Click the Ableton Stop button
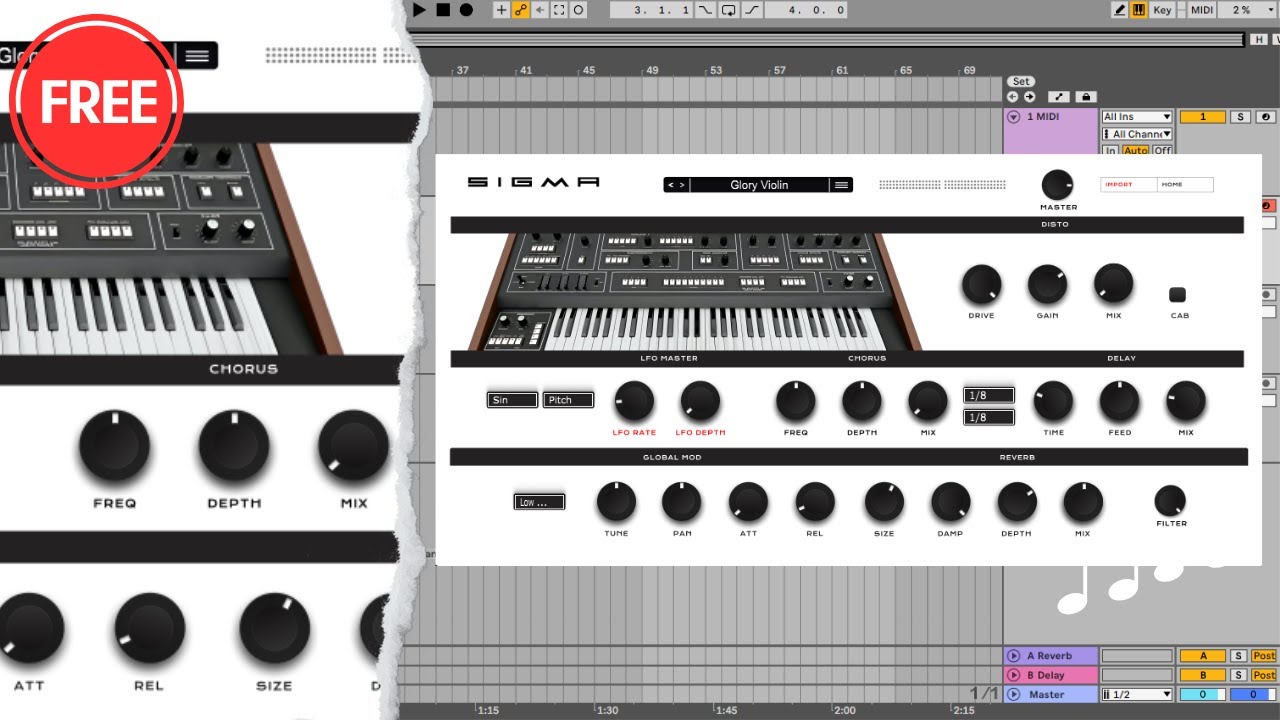 click(x=443, y=10)
